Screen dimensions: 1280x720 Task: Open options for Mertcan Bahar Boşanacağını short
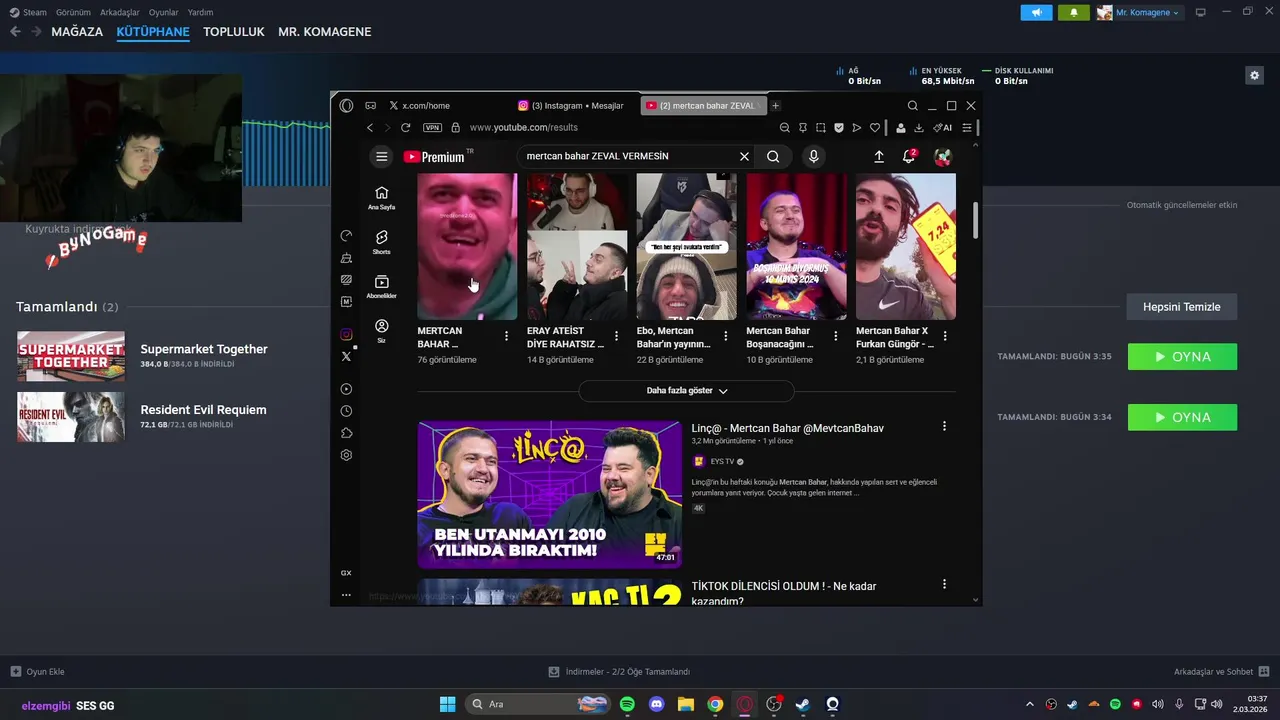835,336
